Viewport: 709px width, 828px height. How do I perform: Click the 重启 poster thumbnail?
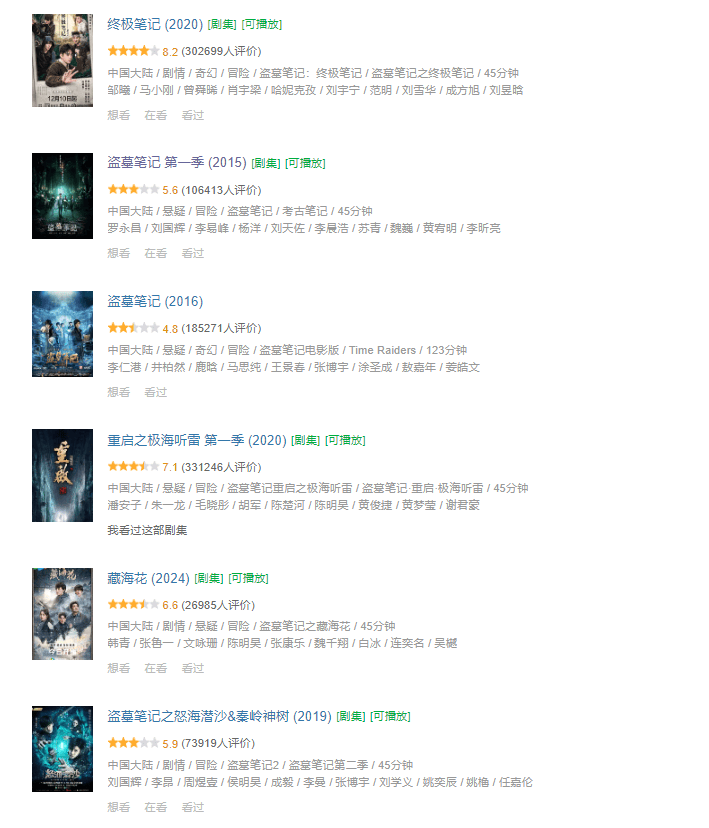point(62,475)
